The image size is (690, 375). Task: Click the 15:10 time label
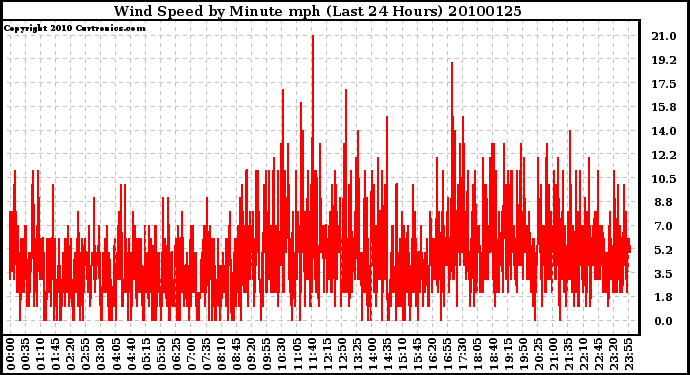pyautogui.click(x=402, y=354)
